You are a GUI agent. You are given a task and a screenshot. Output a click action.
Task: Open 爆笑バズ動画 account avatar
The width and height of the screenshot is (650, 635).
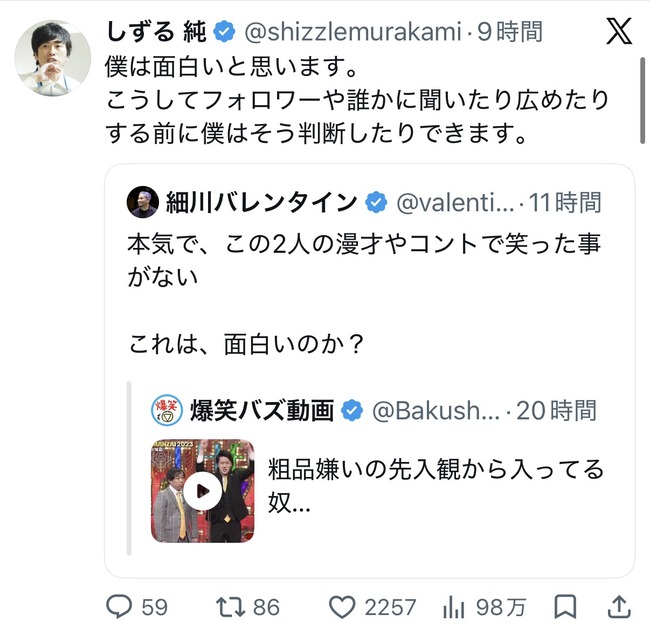pyautogui.click(x=167, y=410)
